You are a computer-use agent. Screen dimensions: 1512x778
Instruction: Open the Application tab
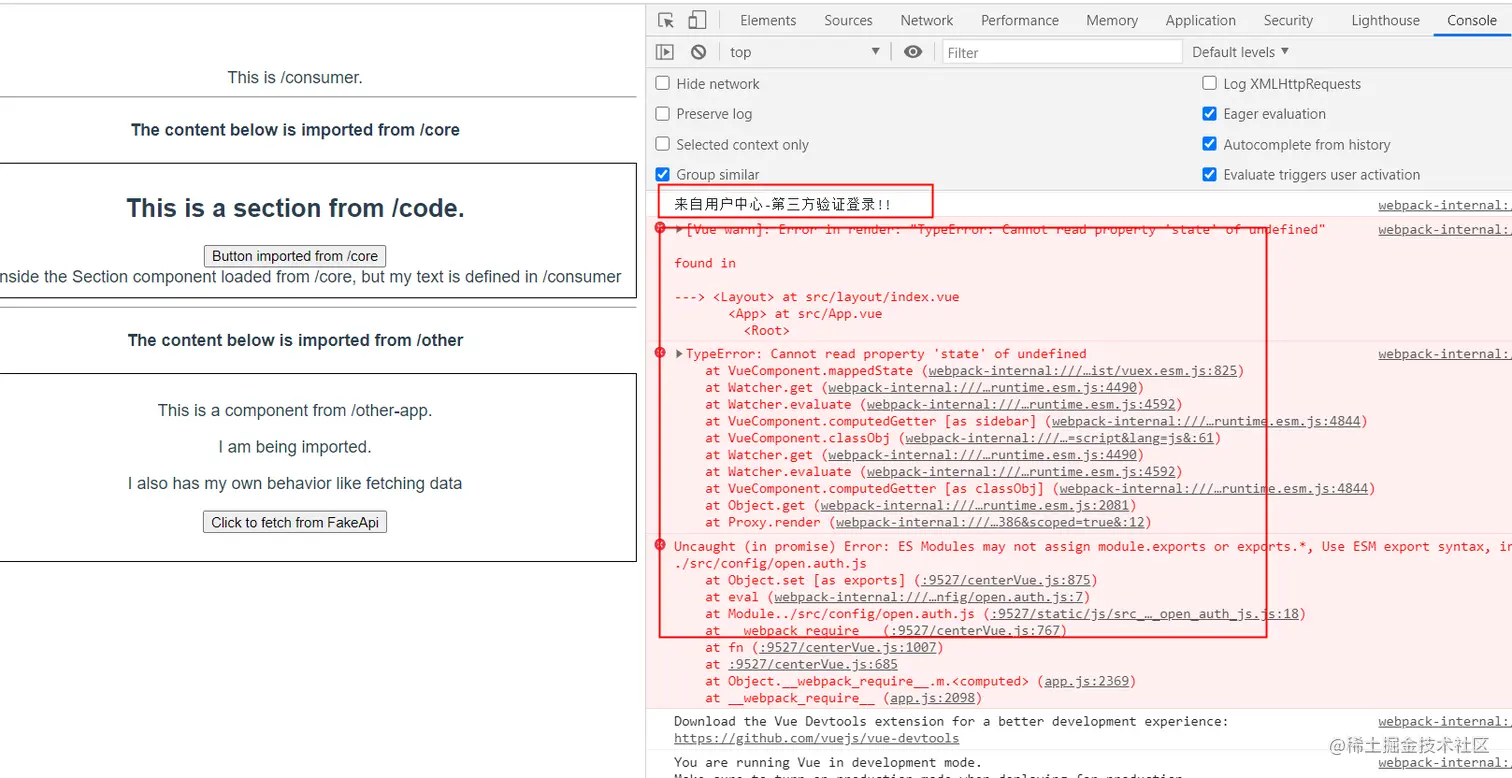point(1201,20)
